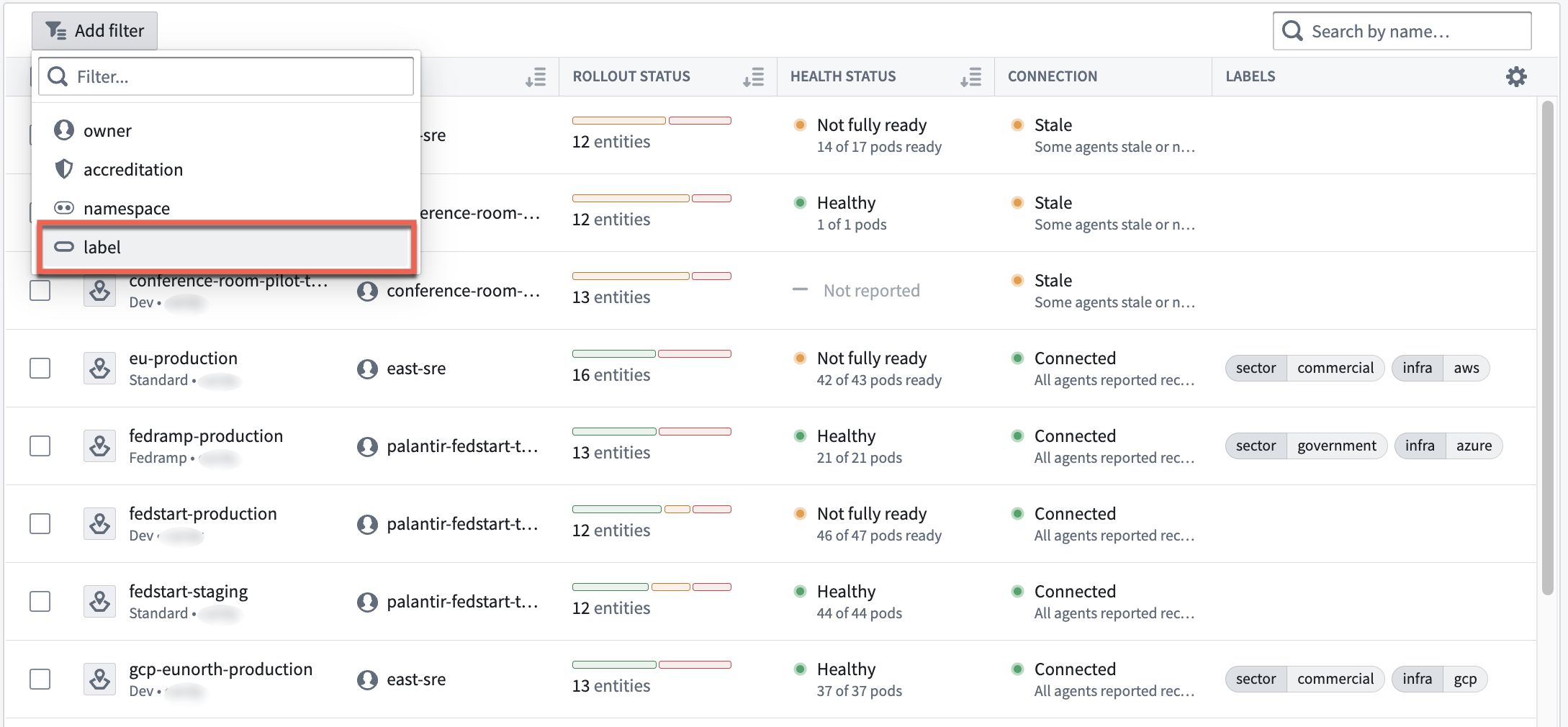Choose the label filter option

[226, 247]
